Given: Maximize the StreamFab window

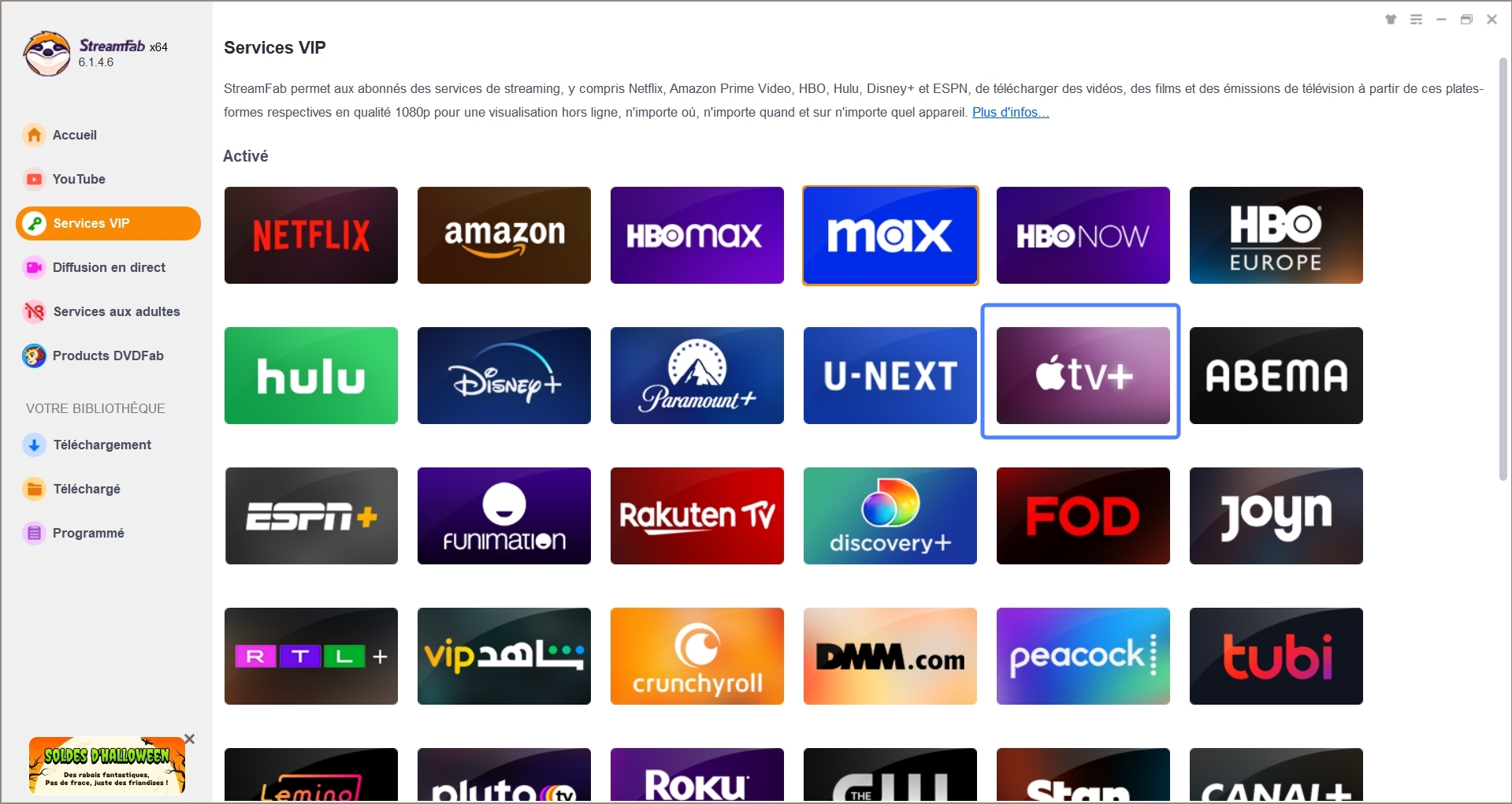Looking at the screenshot, I should (x=1466, y=20).
